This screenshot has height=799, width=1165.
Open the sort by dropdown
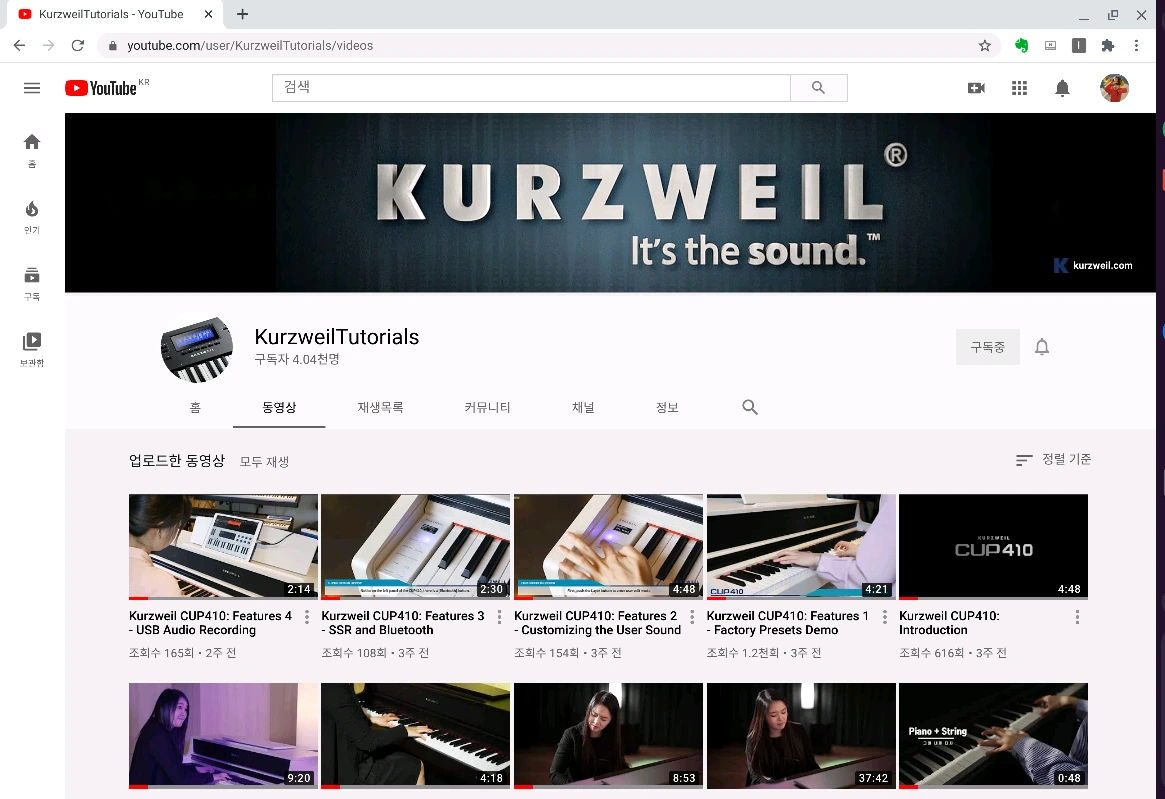click(1053, 460)
